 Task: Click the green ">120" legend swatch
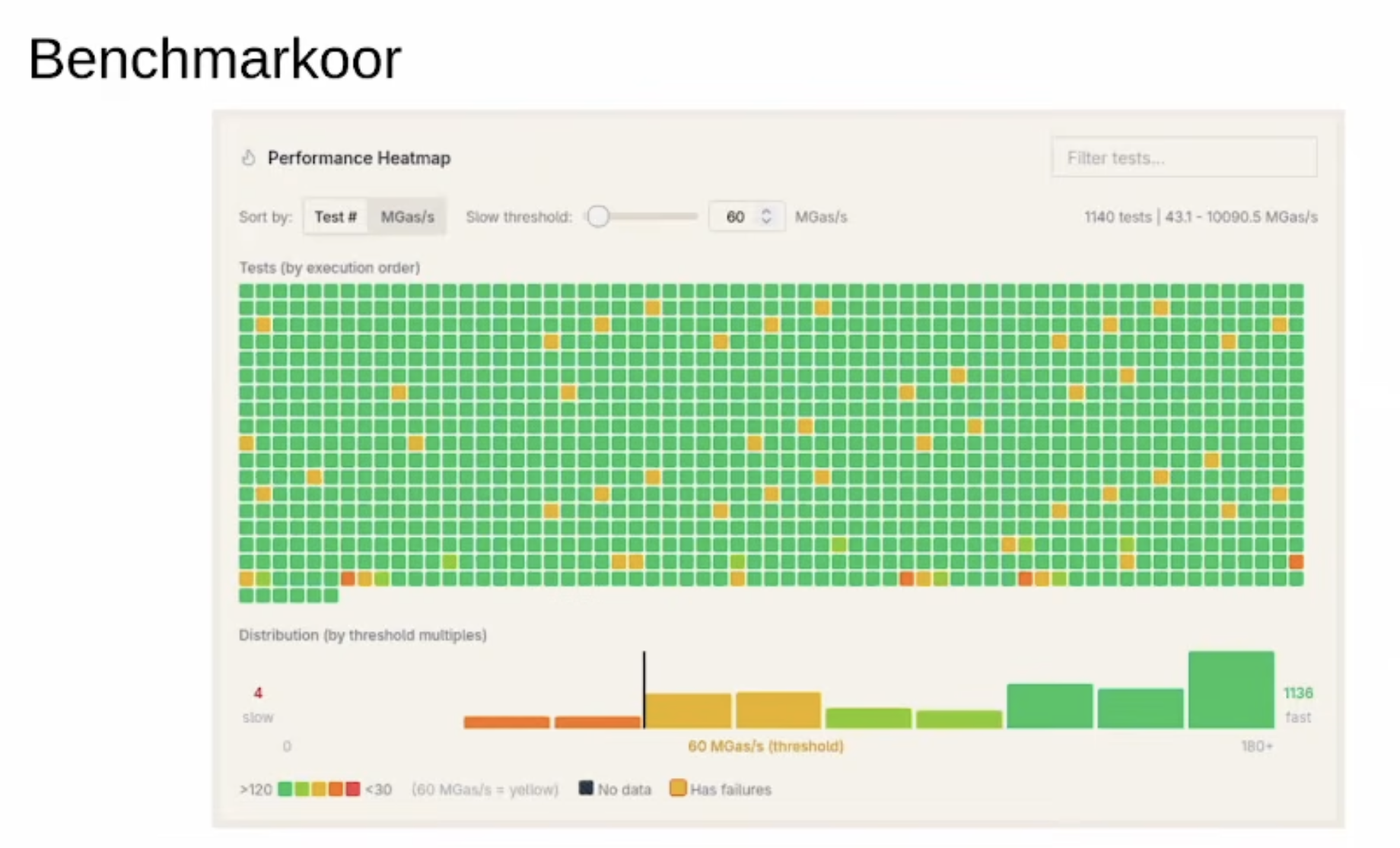(x=283, y=789)
